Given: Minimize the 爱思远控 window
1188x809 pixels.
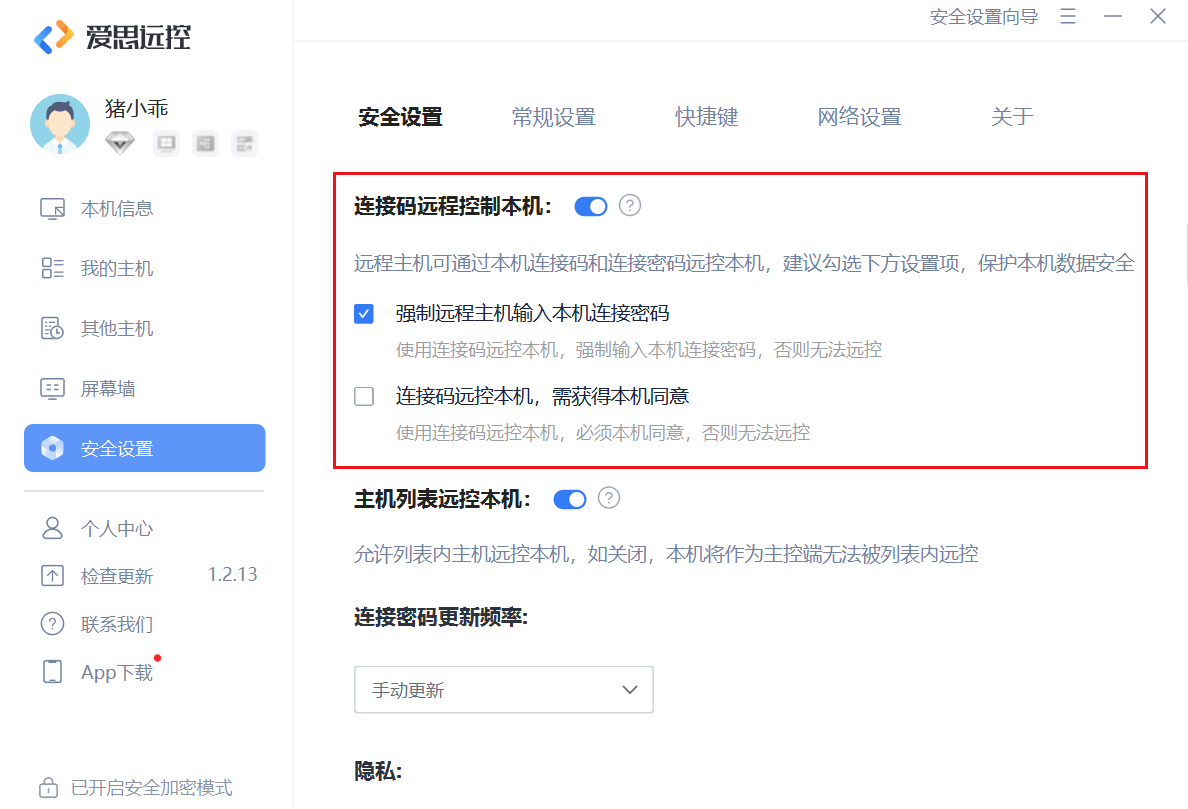Looking at the screenshot, I should [x=1113, y=16].
